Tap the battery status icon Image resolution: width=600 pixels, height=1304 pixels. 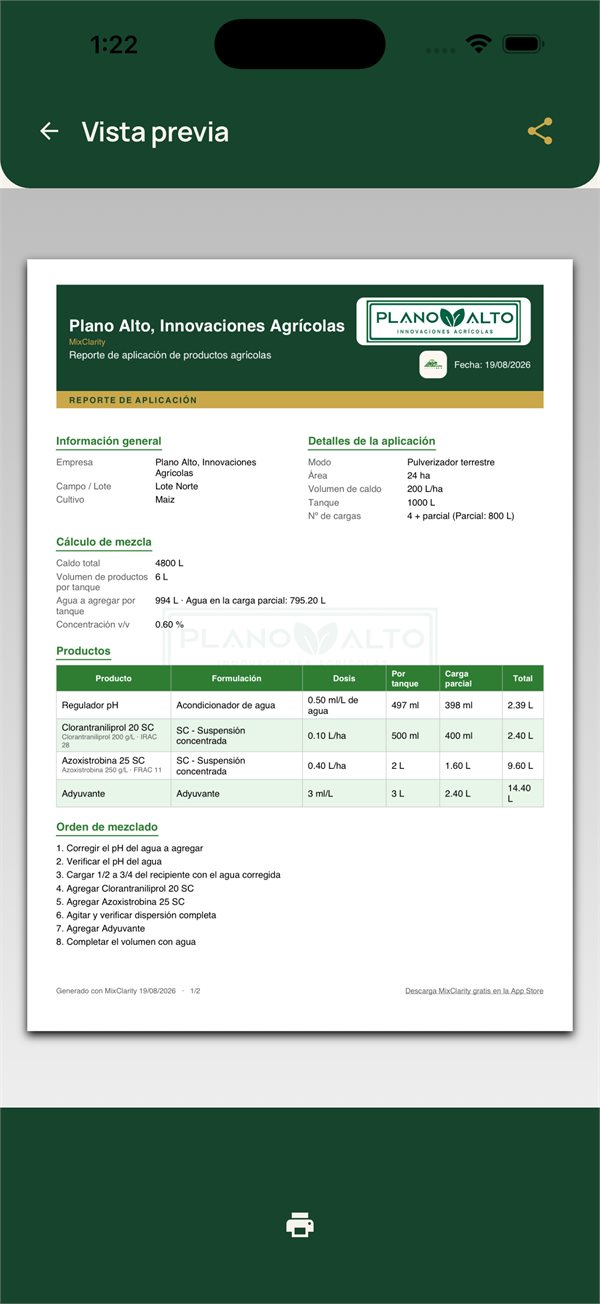[x=521, y=45]
